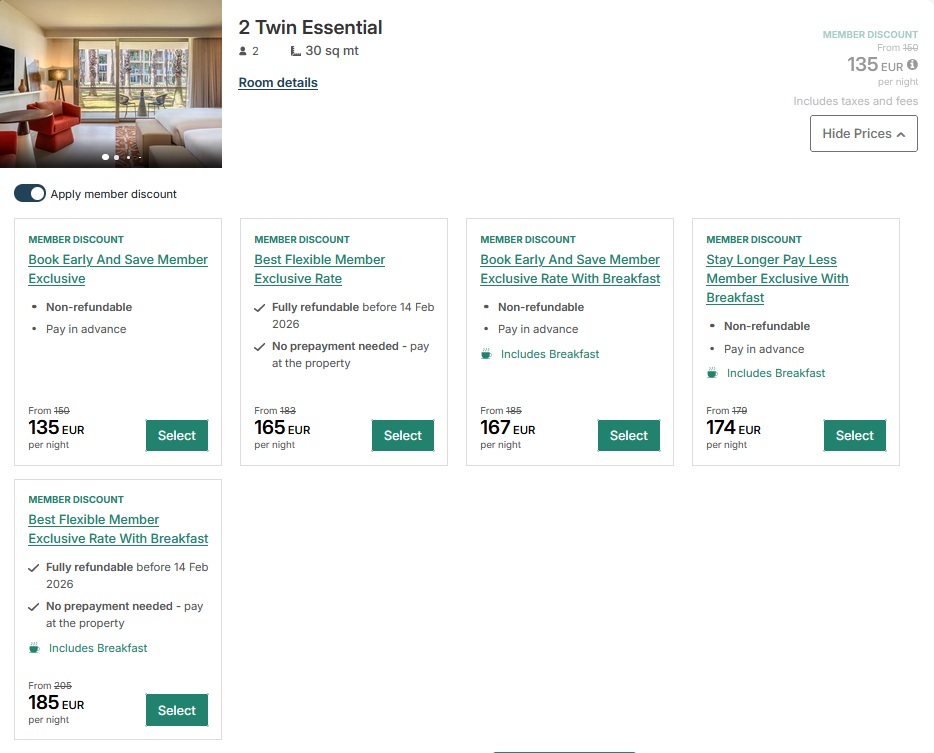Toggle Apply member discount switch
The height and width of the screenshot is (753, 934).
click(x=30, y=191)
